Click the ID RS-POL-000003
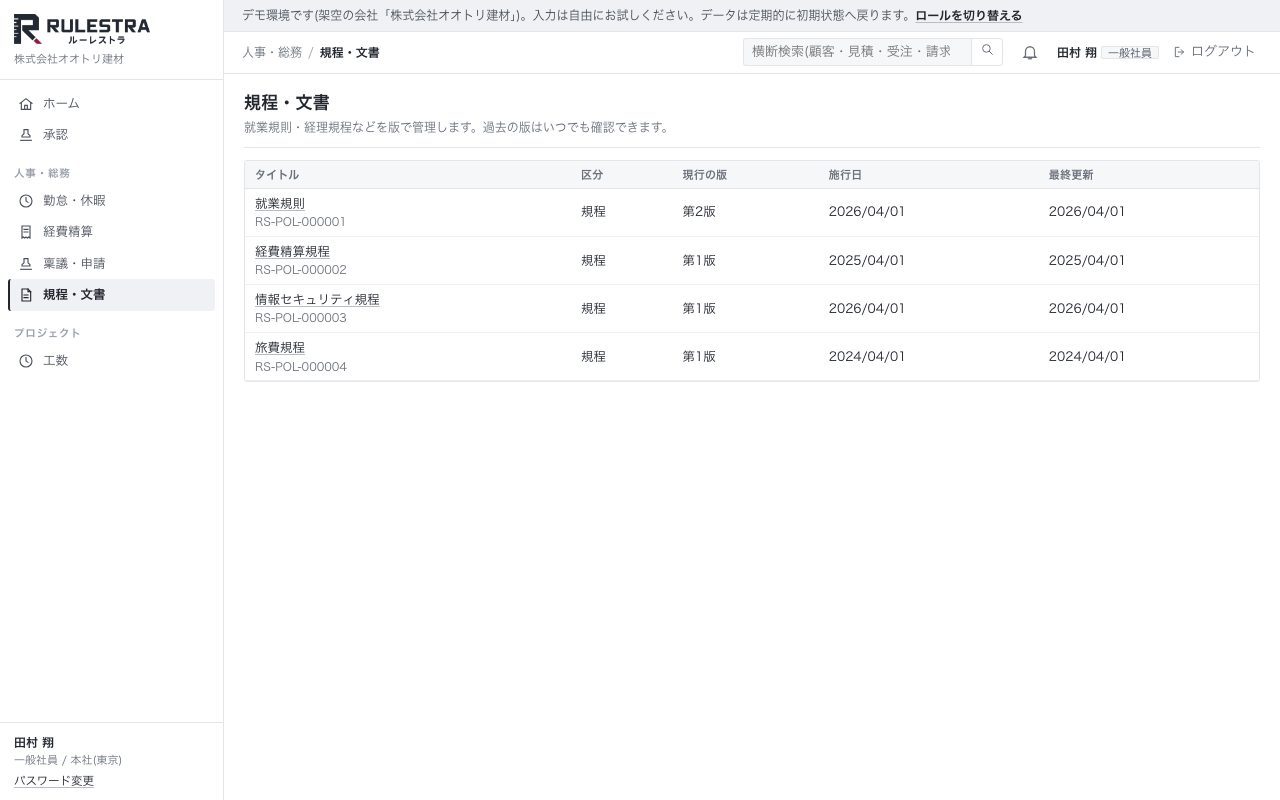This screenshot has height=800, width=1280. (x=301, y=318)
